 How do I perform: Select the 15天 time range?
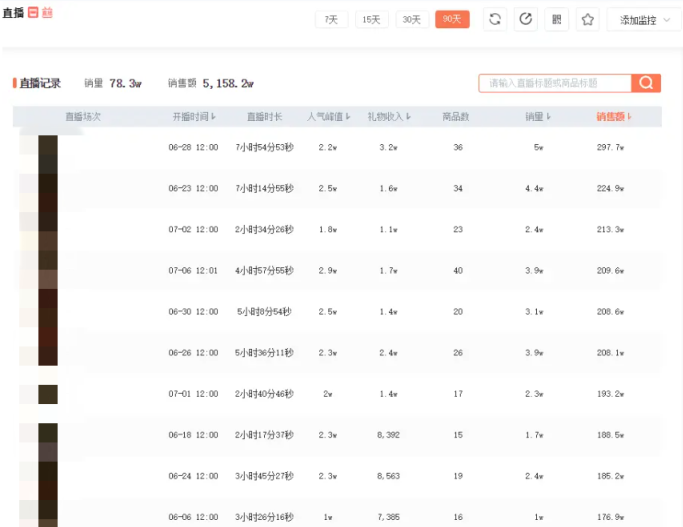tap(372, 19)
